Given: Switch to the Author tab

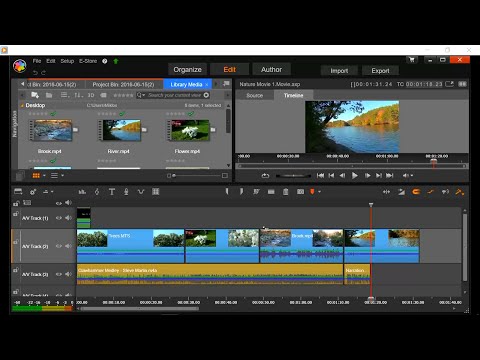Looking at the screenshot, I should point(271,70).
